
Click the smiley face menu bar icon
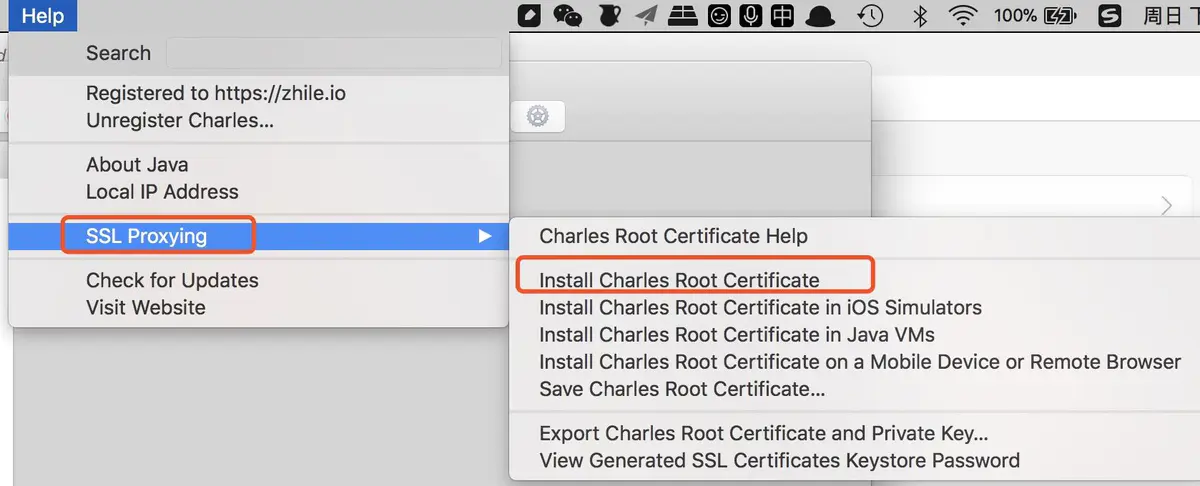click(718, 15)
